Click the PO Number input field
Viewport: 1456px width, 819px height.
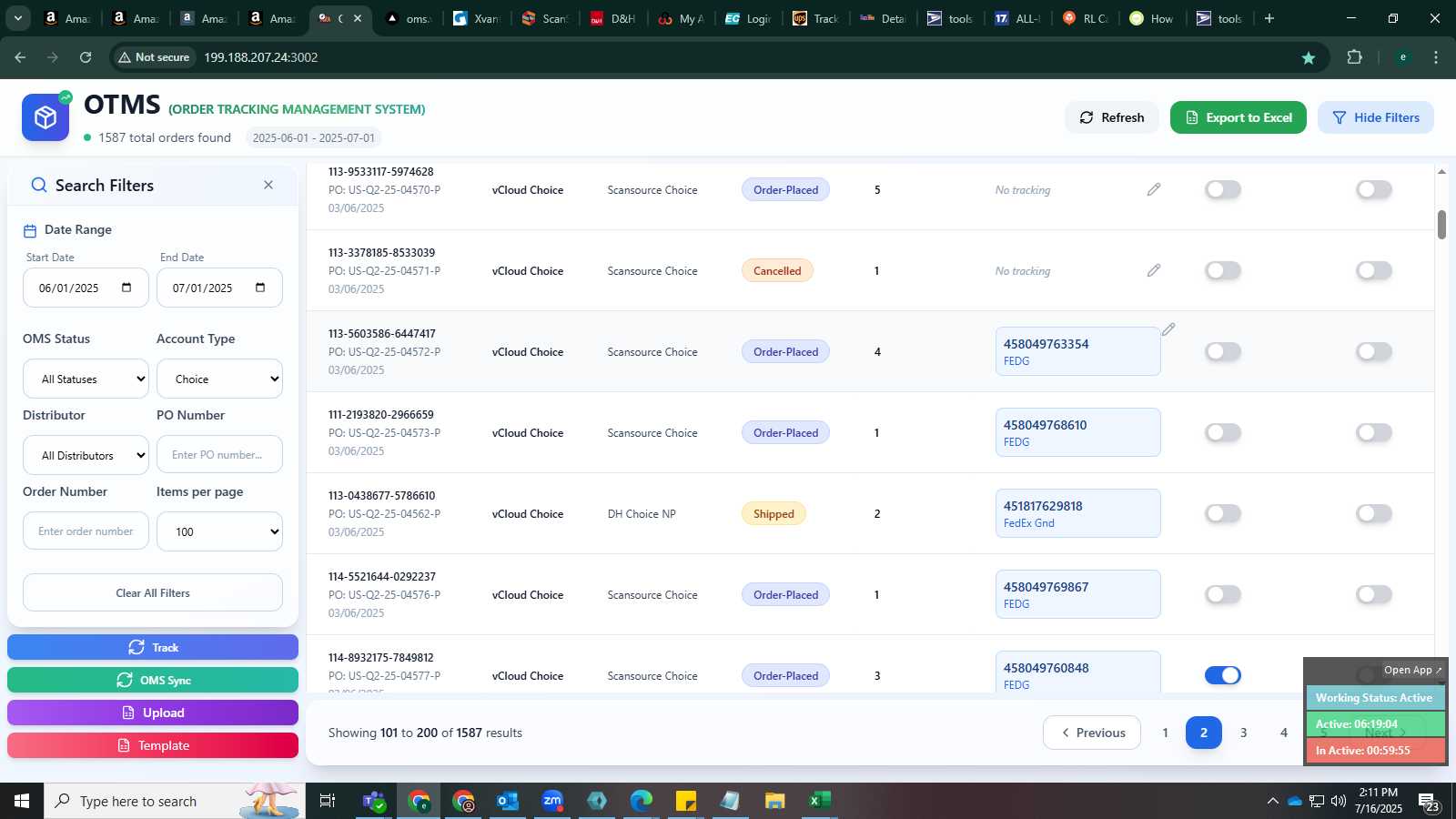[x=219, y=455]
